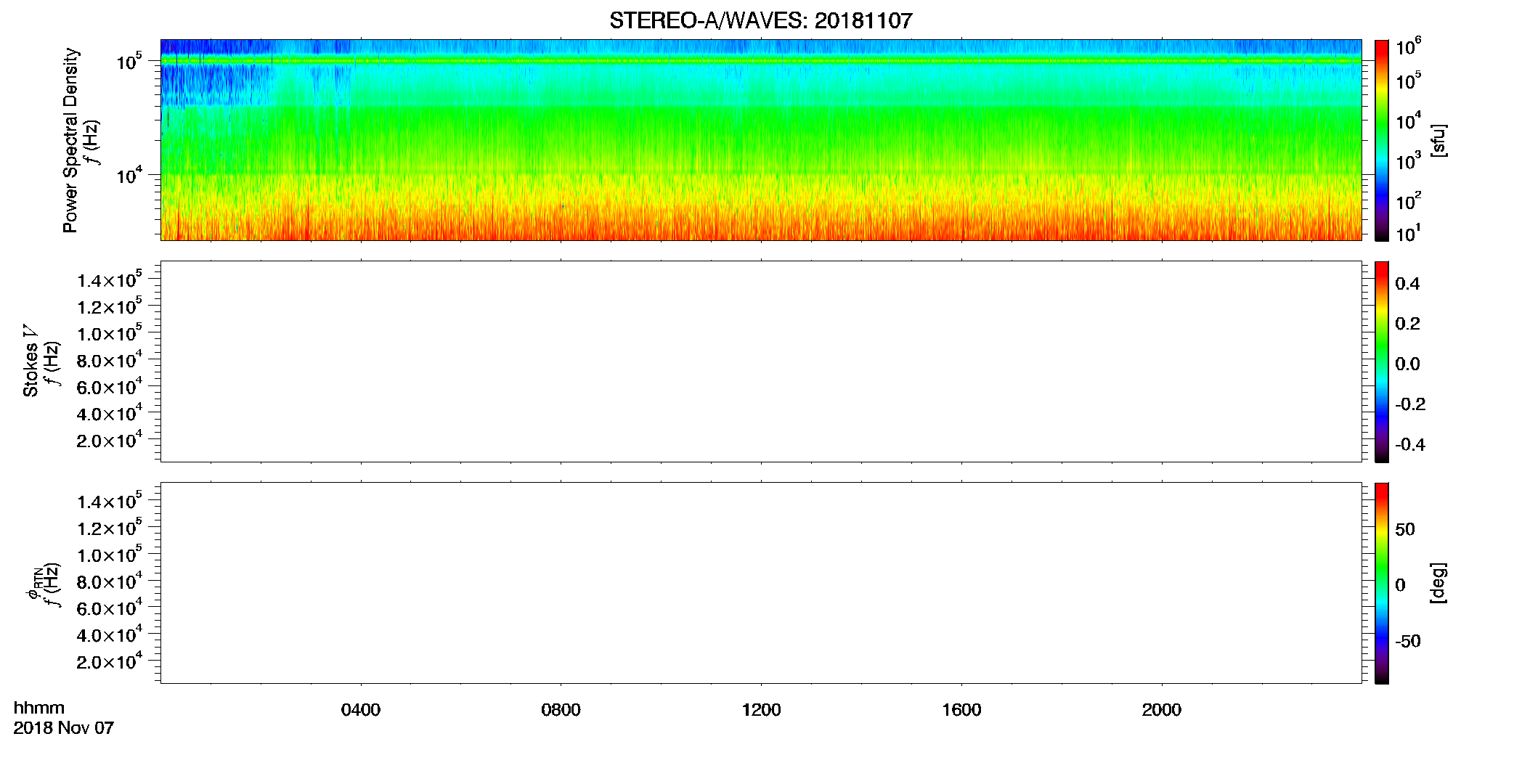Click the power spectral density color bar

tap(1381, 140)
